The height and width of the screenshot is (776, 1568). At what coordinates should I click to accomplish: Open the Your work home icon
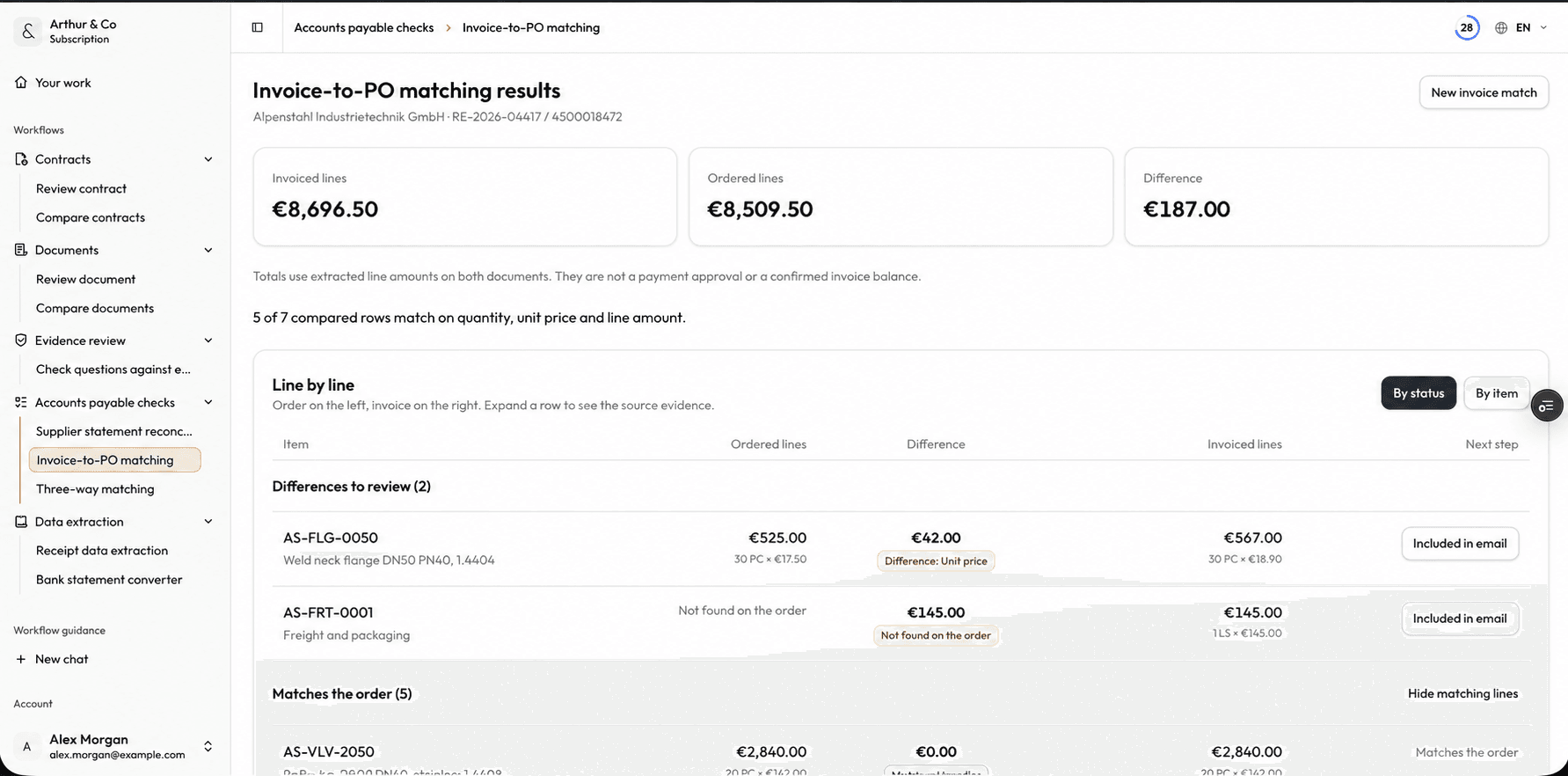[21, 83]
